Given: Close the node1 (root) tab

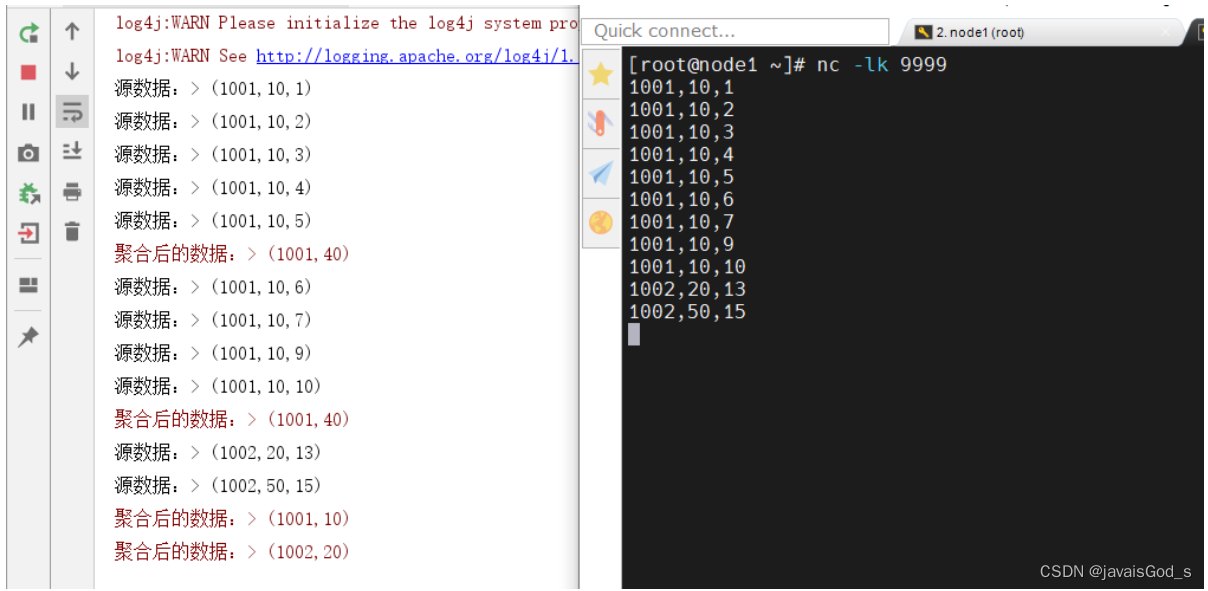Looking at the screenshot, I should pos(1166,32).
